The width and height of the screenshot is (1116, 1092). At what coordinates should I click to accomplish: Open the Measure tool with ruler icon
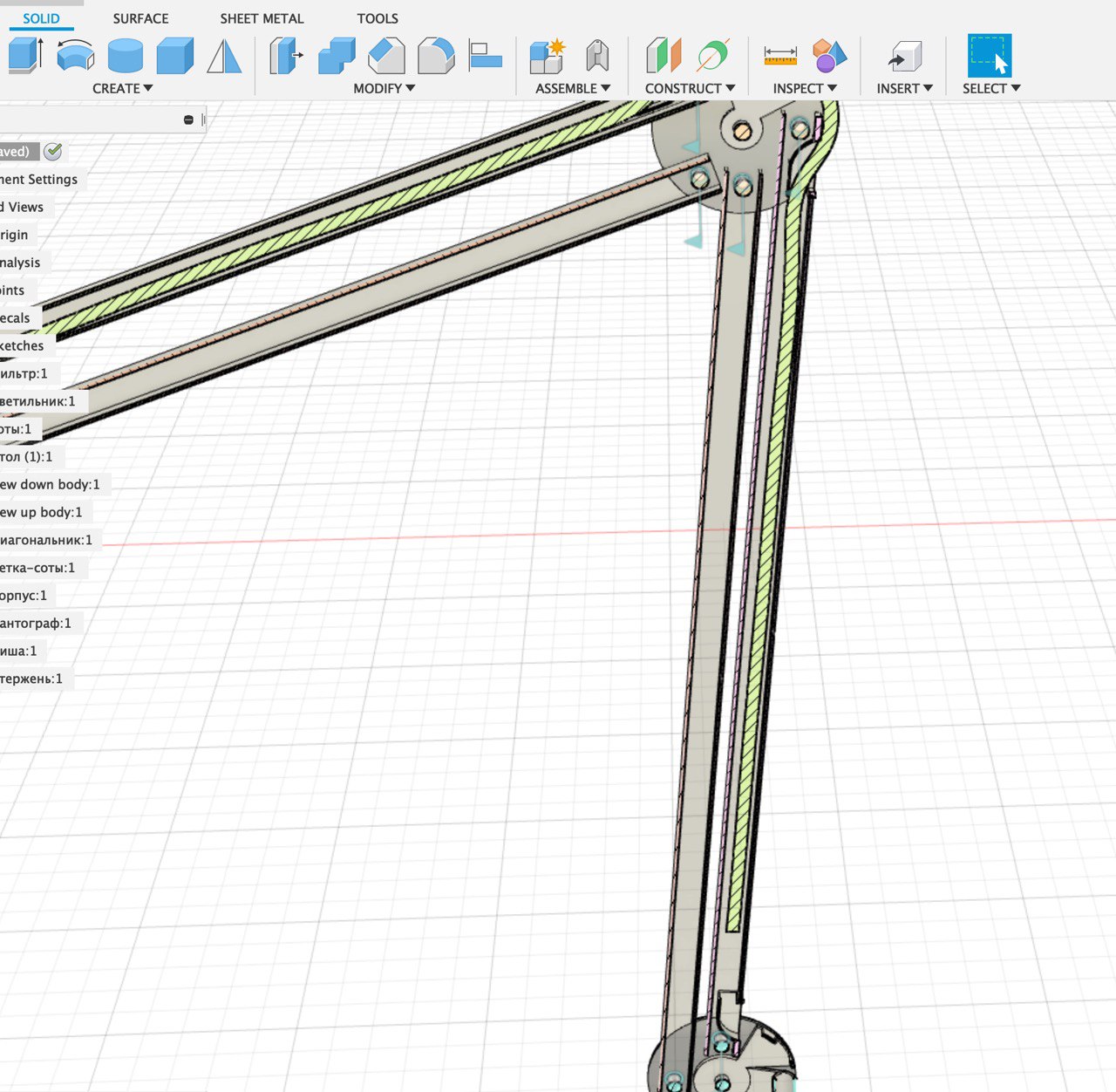(x=780, y=56)
